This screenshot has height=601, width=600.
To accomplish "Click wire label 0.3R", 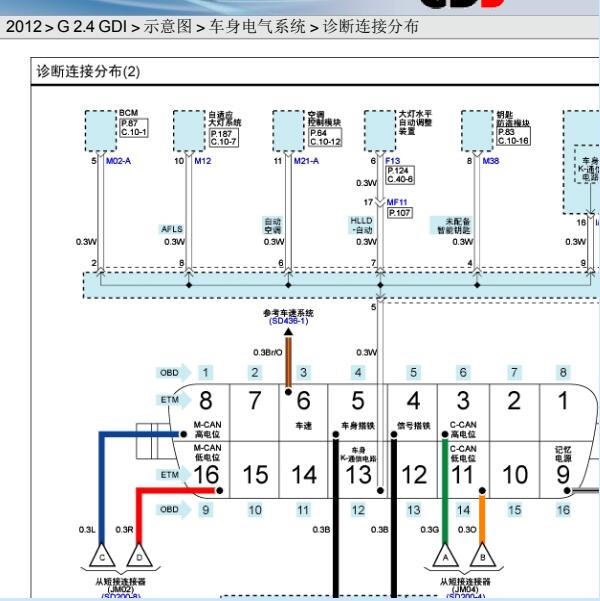I will [x=125, y=530].
